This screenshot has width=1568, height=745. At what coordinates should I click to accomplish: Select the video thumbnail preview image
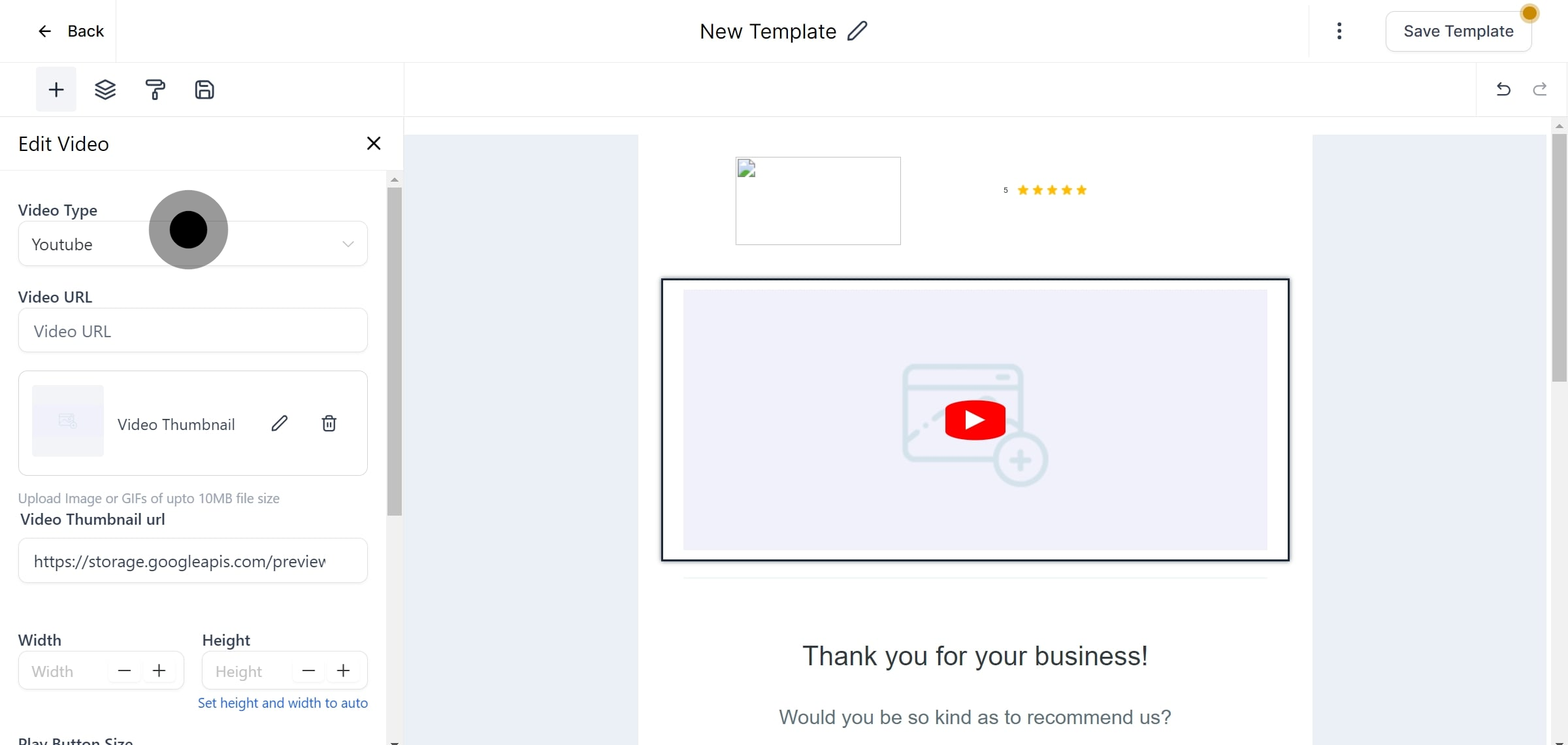click(x=67, y=422)
